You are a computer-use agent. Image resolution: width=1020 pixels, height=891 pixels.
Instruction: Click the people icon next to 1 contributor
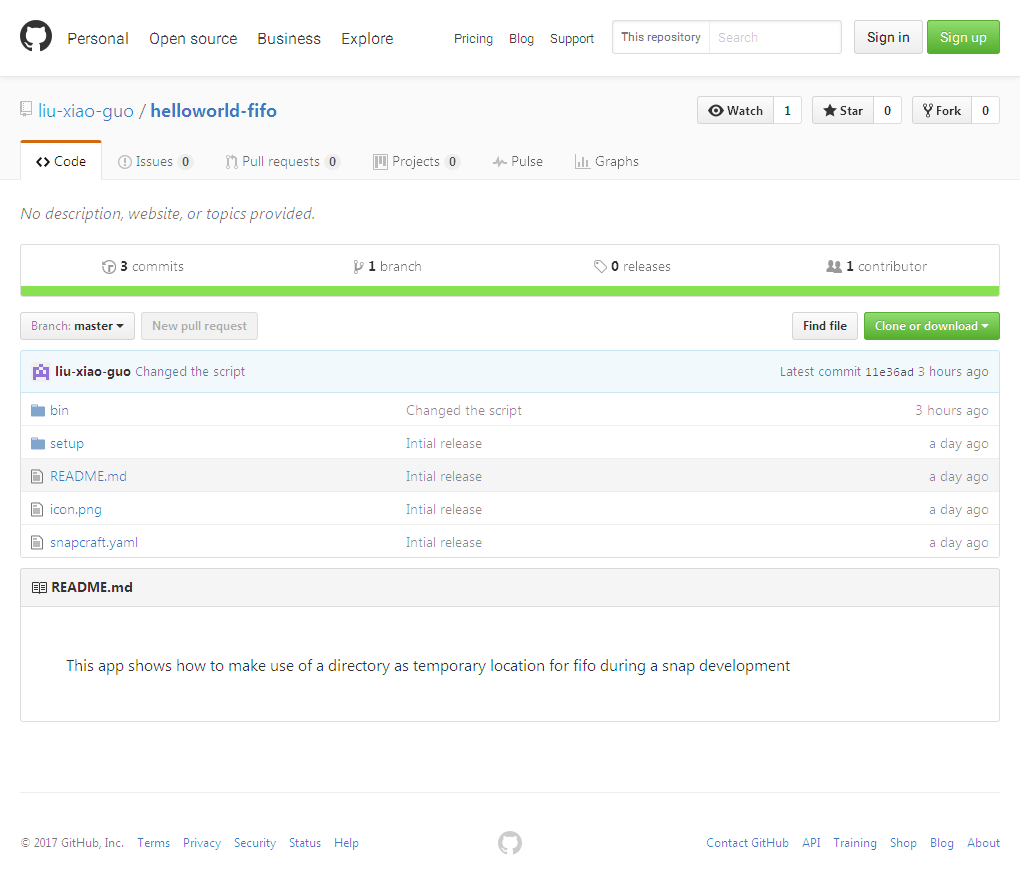click(x=833, y=267)
